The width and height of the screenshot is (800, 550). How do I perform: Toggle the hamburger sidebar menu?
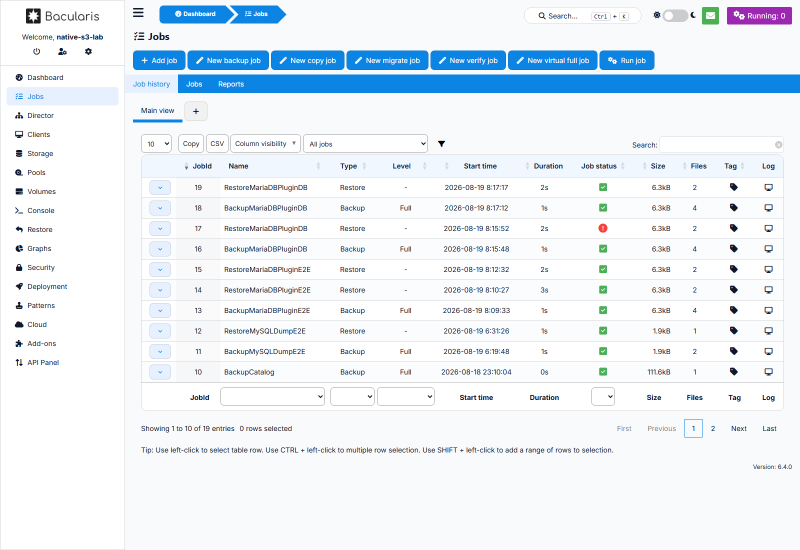click(x=138, y=13)
